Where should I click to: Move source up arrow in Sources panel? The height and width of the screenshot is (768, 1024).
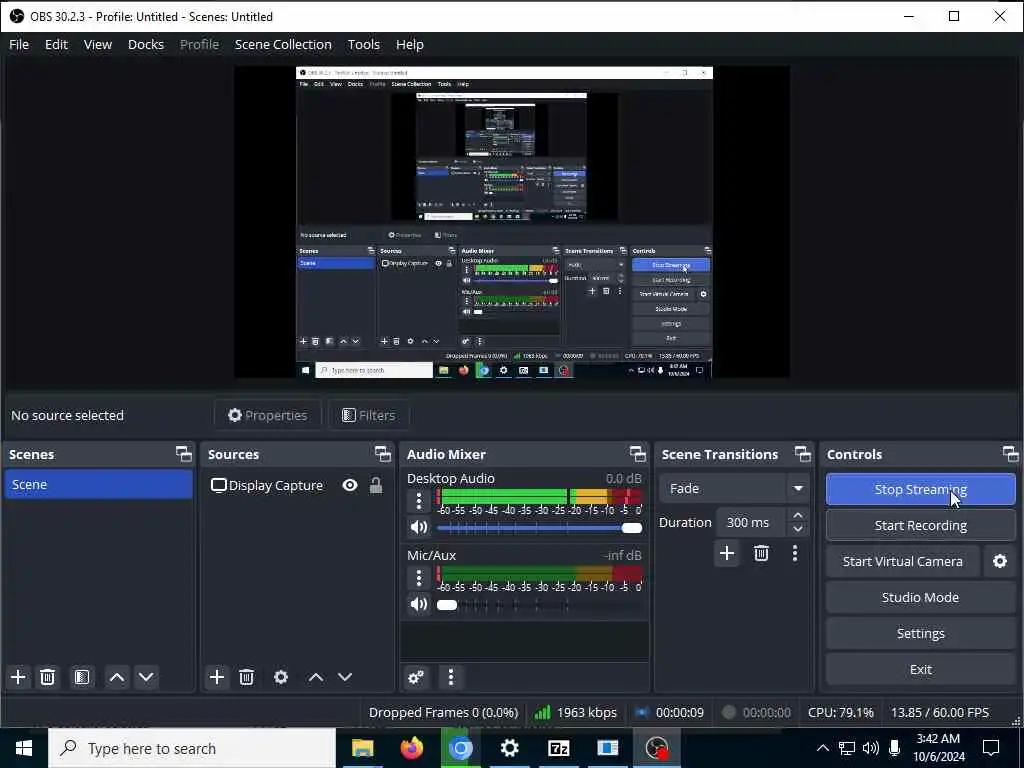(x=316, y=677)
